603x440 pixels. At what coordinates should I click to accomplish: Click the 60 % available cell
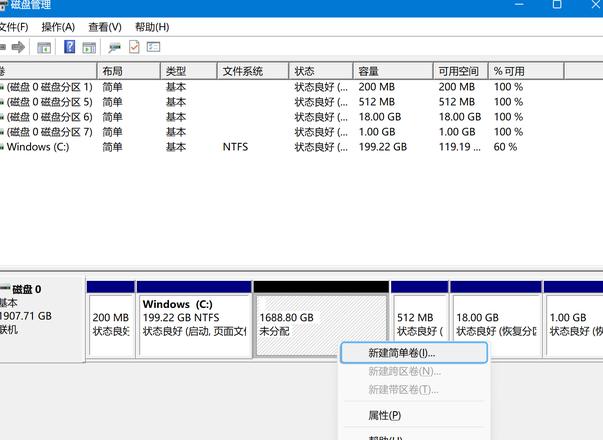click(x=505, y=147)
